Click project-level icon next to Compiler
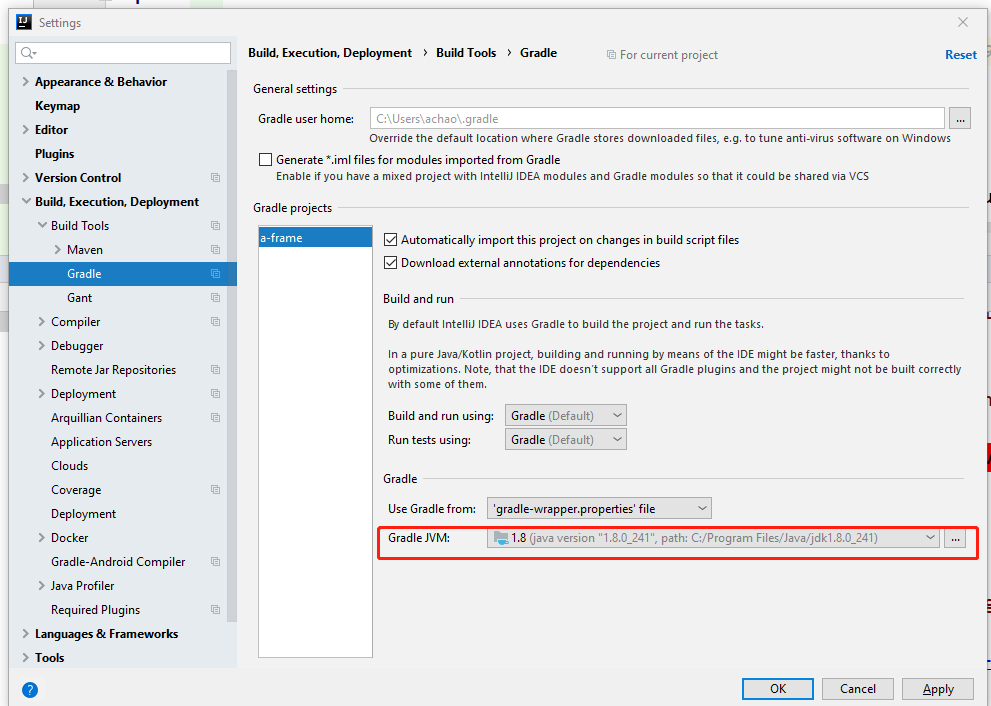Image resolution: width=991 pixels, height=706 pixels. tap(216, 322)
